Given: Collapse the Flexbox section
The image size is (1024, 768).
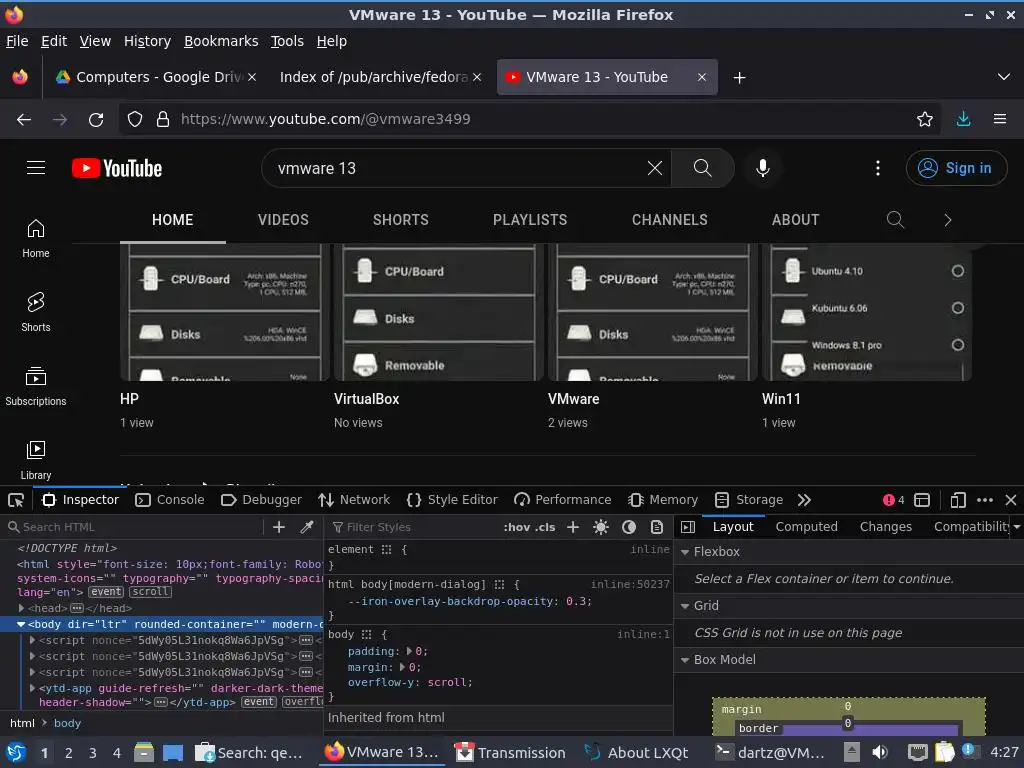Looking at the screenshot, I should click(685, 552).
